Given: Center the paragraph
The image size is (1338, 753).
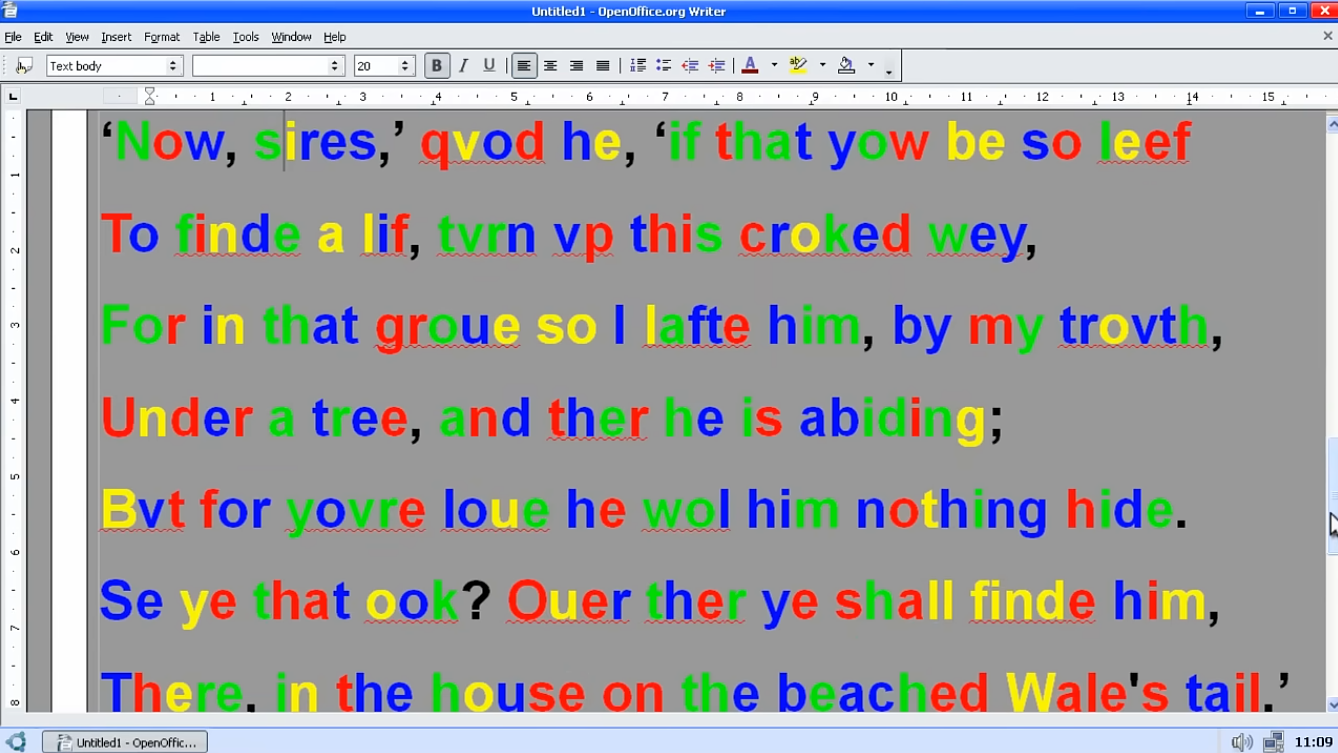Looking at the screenshot, I should click(x=550, y=66).
